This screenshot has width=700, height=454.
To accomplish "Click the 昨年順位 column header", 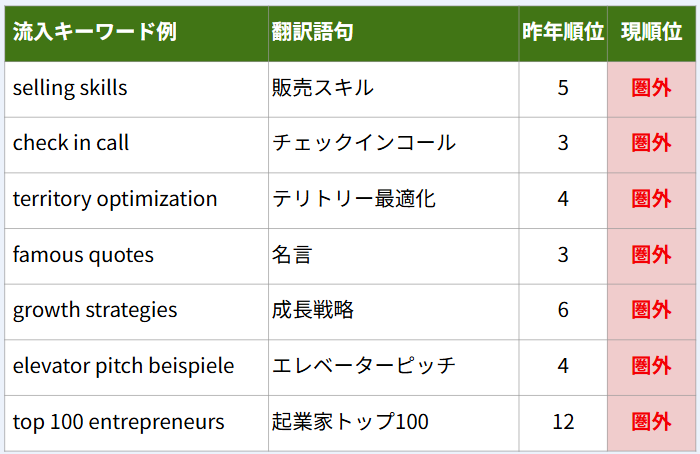I will pos(563,32).
